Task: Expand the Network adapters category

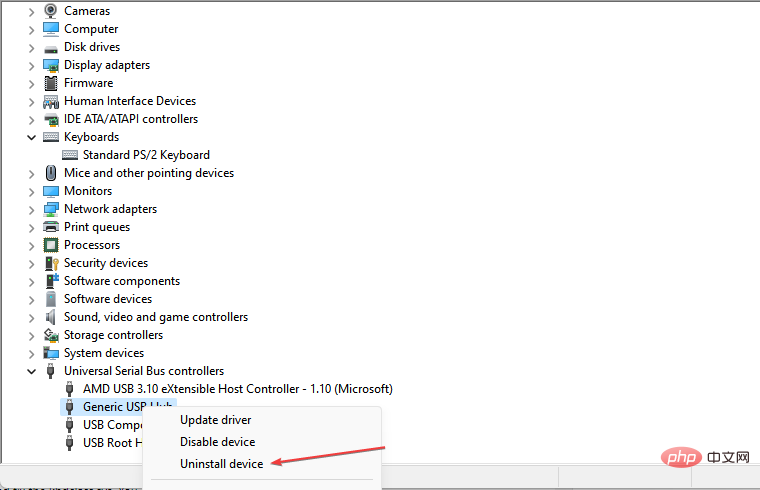Action: pyautogui.click(x=32, y=210)
